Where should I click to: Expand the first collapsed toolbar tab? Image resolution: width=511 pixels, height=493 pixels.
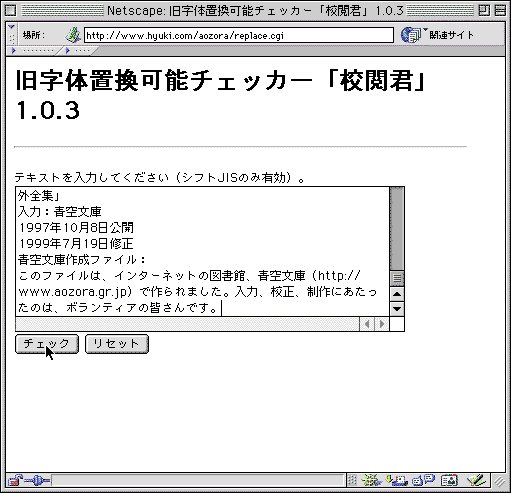coord(33,51)
